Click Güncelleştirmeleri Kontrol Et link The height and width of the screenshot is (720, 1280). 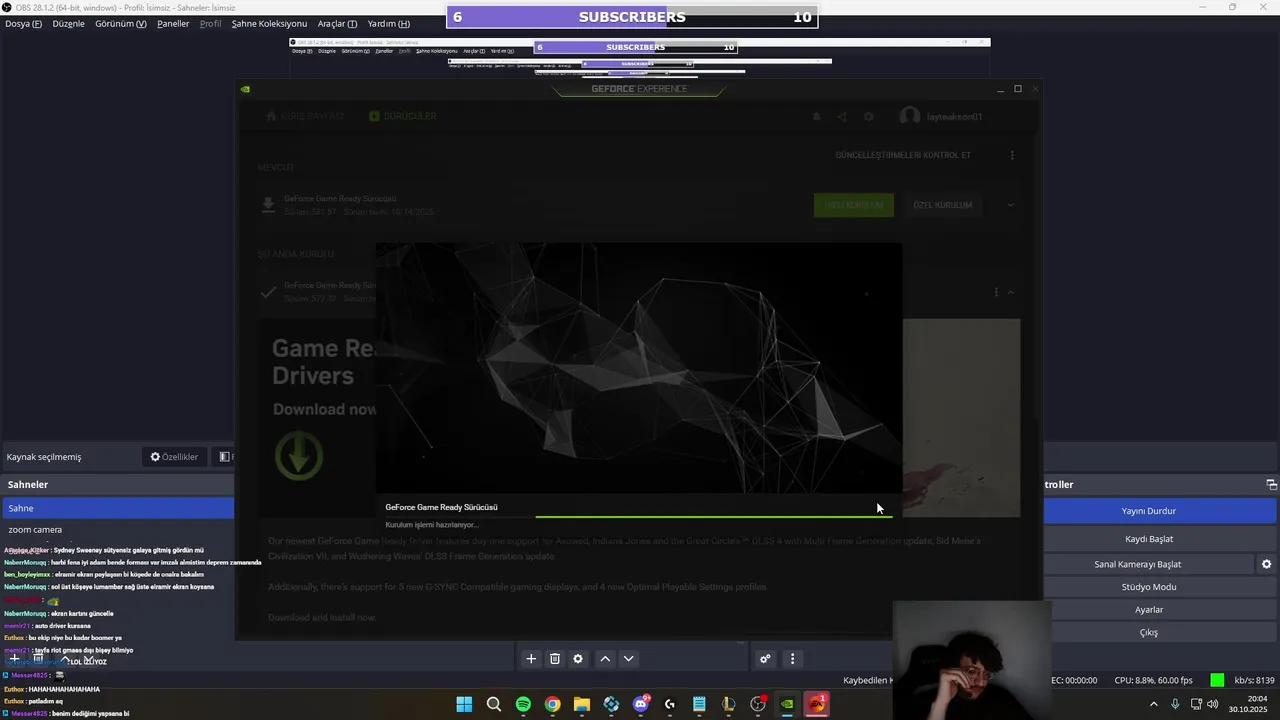coord(903,155)
